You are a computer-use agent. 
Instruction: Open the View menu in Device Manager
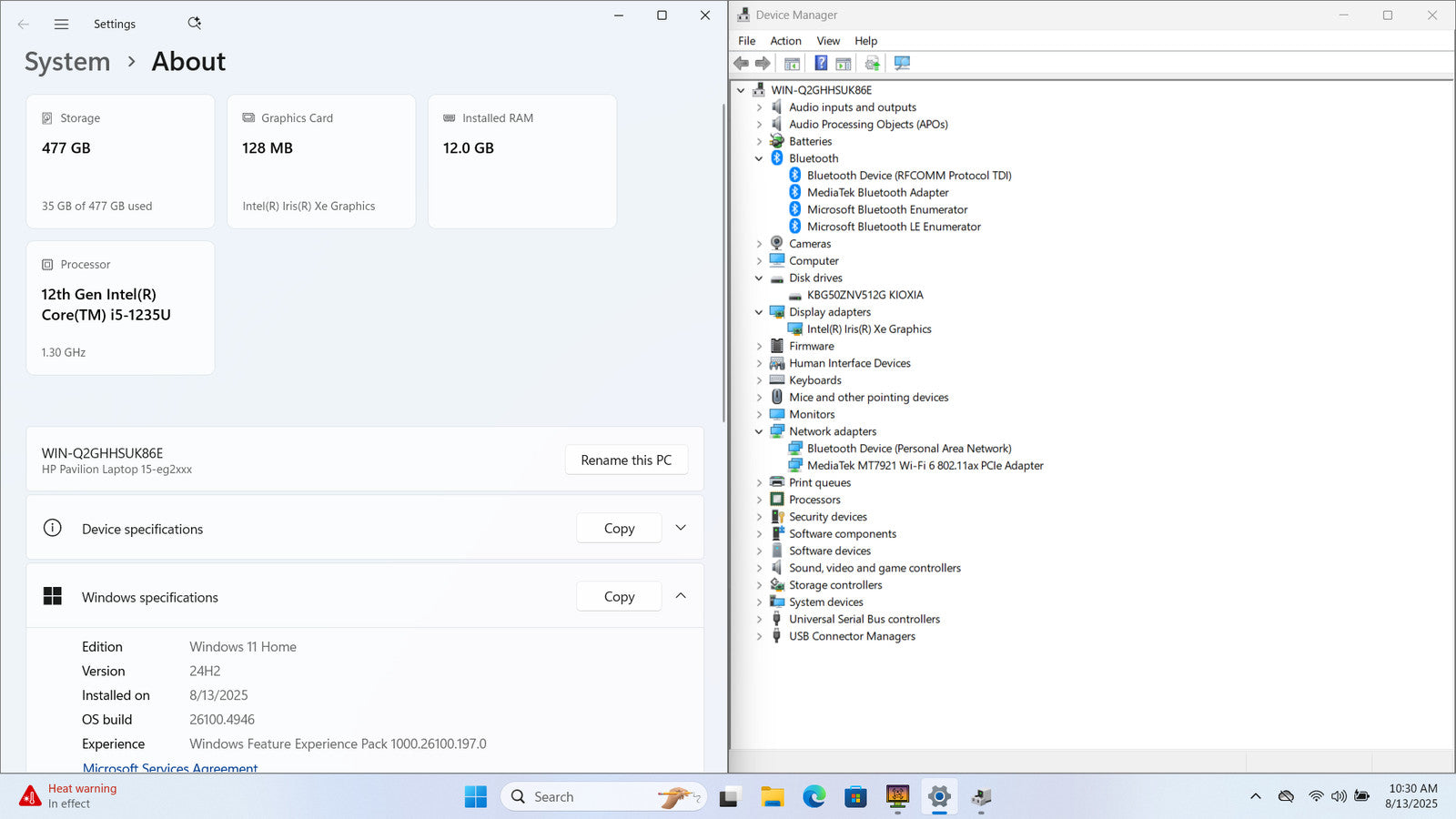coord(828,41)
